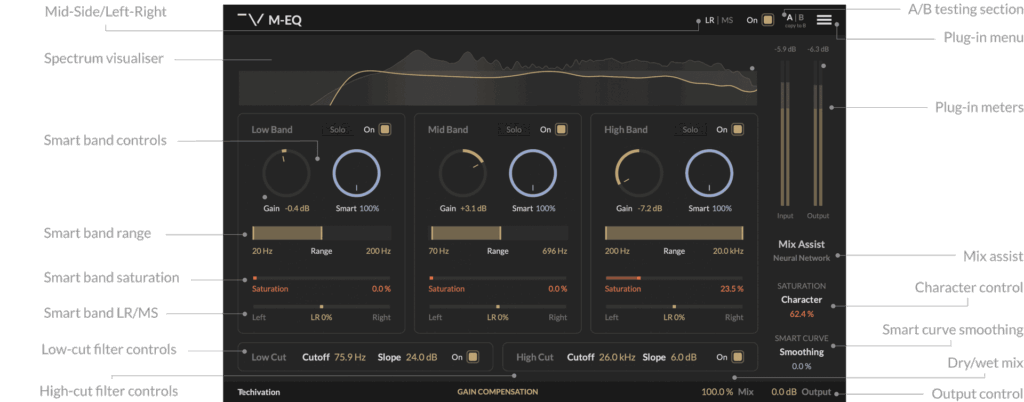Click the High Band Saturation slider
Viewport: 1024px width, 402px height.
(674, 277)
